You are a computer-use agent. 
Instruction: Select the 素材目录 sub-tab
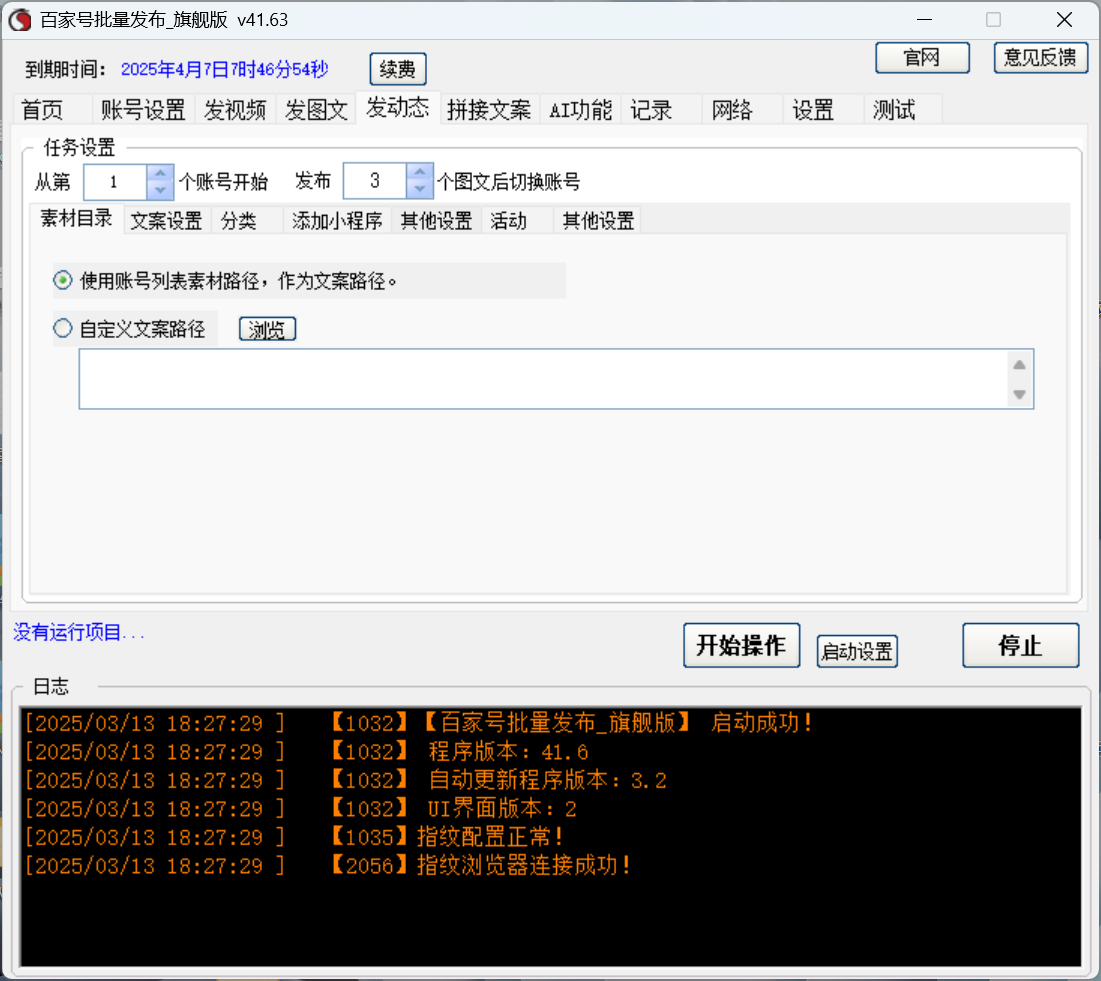click(77, 219)
